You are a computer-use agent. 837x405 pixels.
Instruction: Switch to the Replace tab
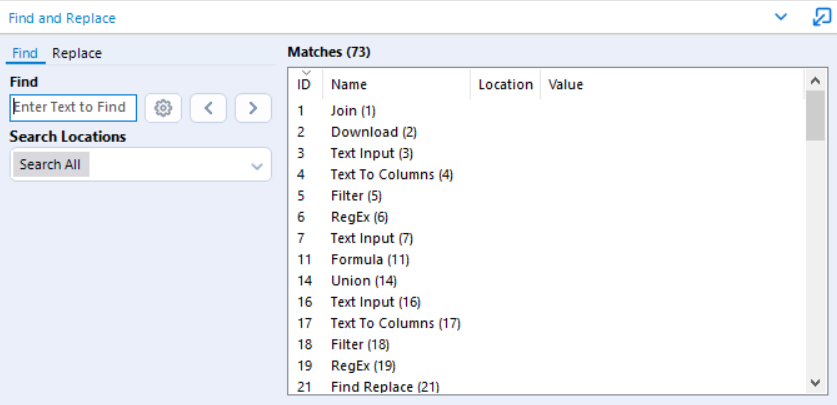pos(77,53)
